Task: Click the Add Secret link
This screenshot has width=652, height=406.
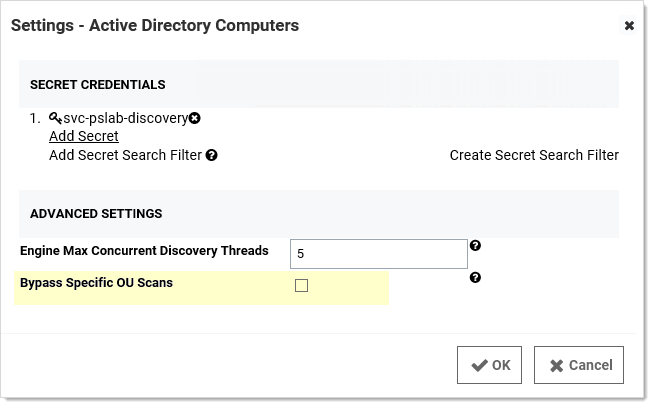Action: click(84, 136)
